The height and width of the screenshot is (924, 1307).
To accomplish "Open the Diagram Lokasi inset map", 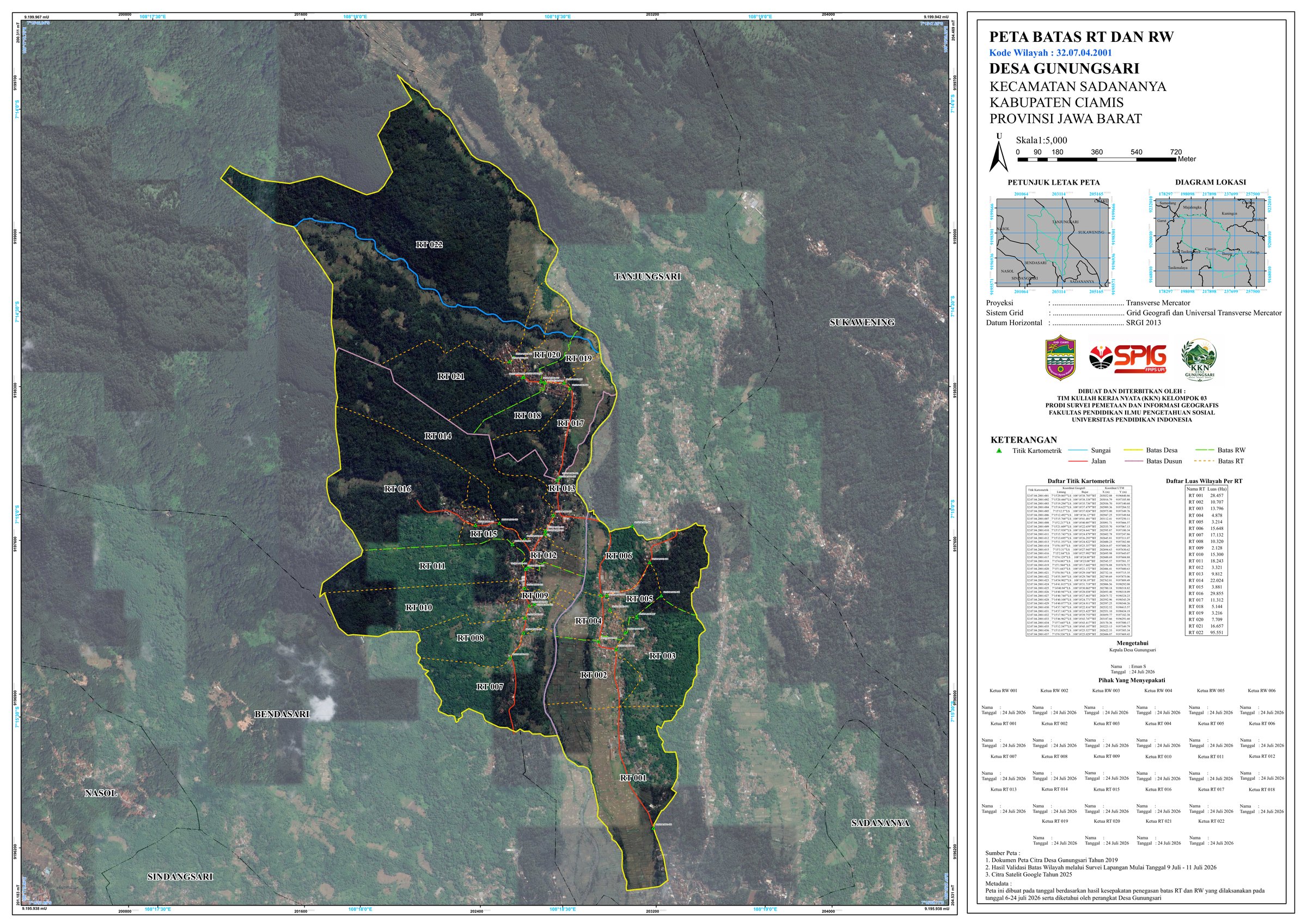I will pyautogui.click(x=1210, y=242).
